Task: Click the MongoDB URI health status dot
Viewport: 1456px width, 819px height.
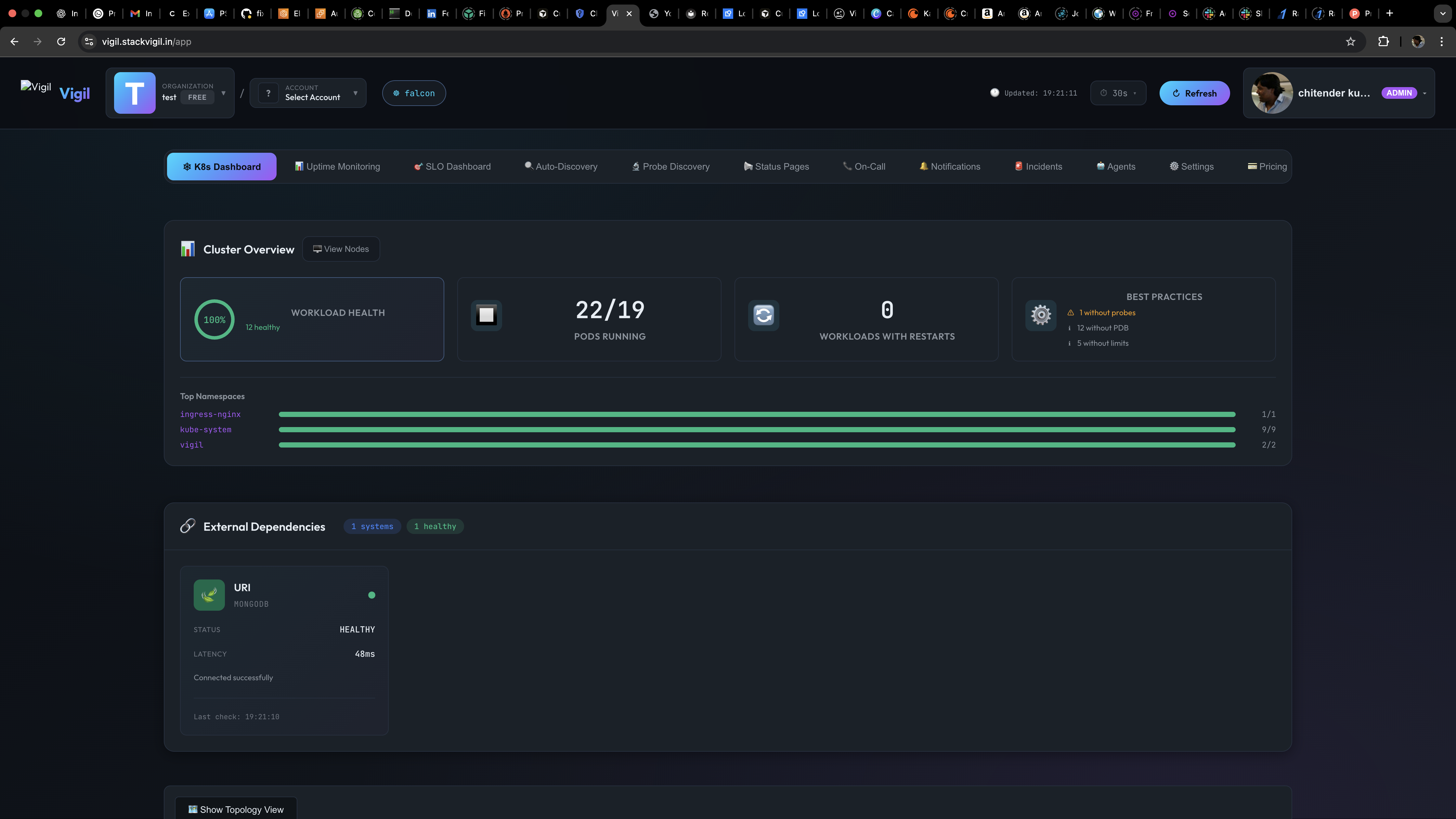Action: tap(372, 595)
